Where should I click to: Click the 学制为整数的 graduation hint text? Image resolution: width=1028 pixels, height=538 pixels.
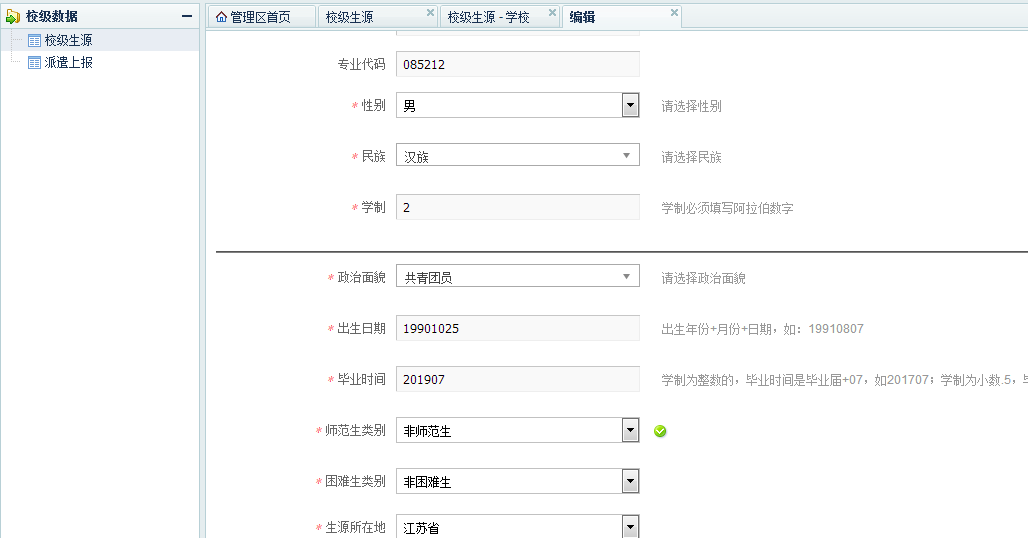[x=844, y=380]
